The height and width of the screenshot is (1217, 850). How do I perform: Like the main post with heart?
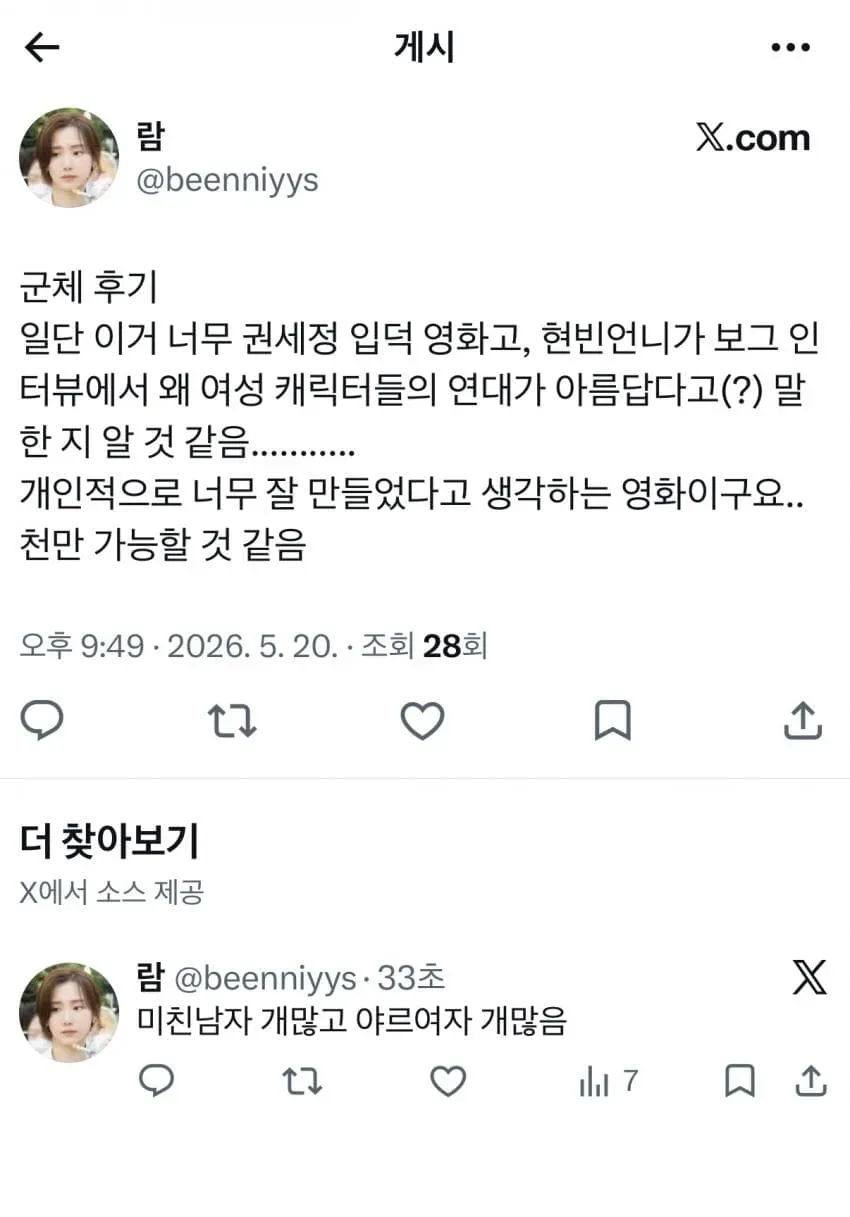(422, 720)
